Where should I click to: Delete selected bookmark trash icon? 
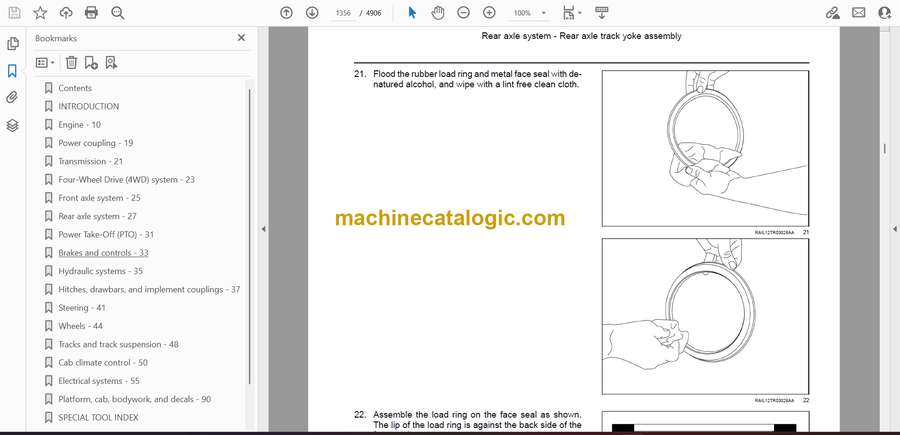click(x=72, y=62)
